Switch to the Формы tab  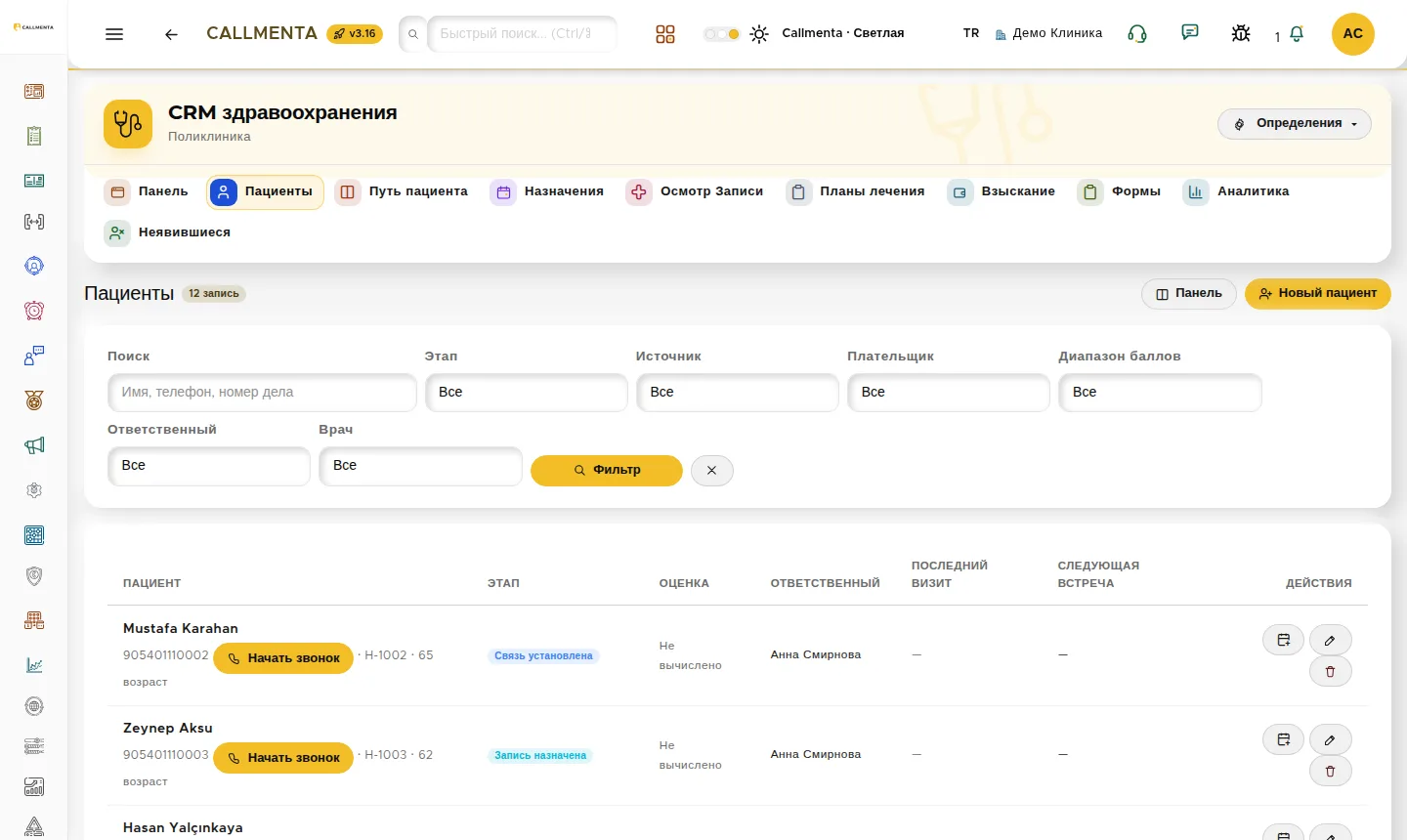pos(1120,191)
